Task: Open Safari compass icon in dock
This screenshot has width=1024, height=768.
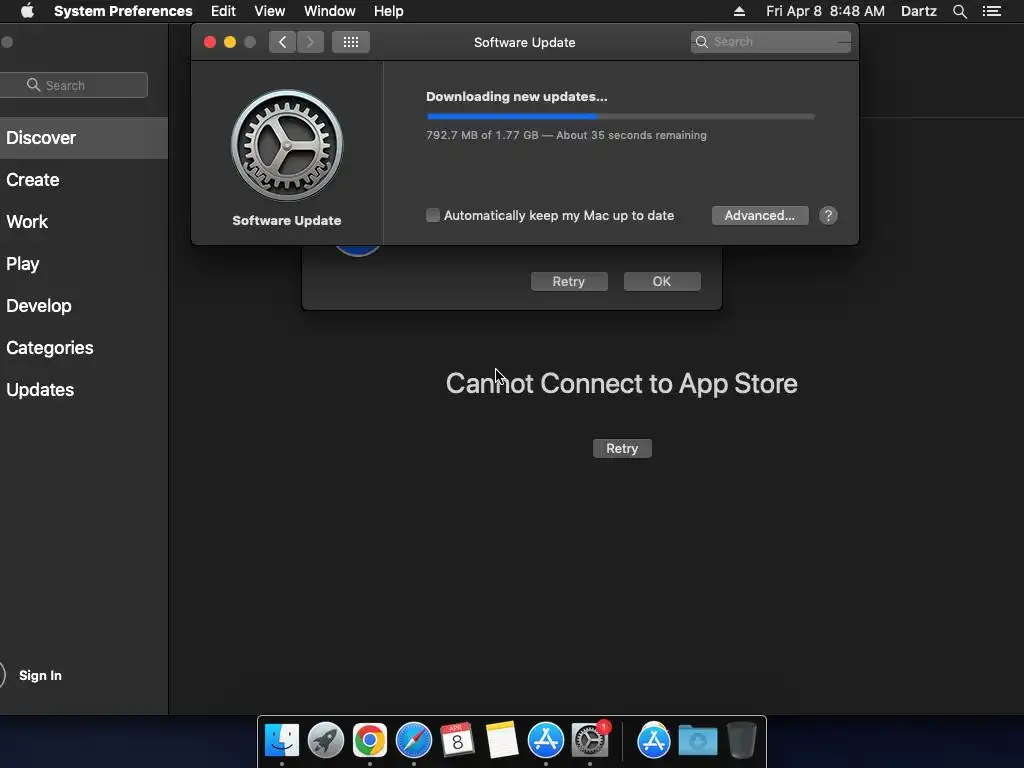Action: (413, 740)
